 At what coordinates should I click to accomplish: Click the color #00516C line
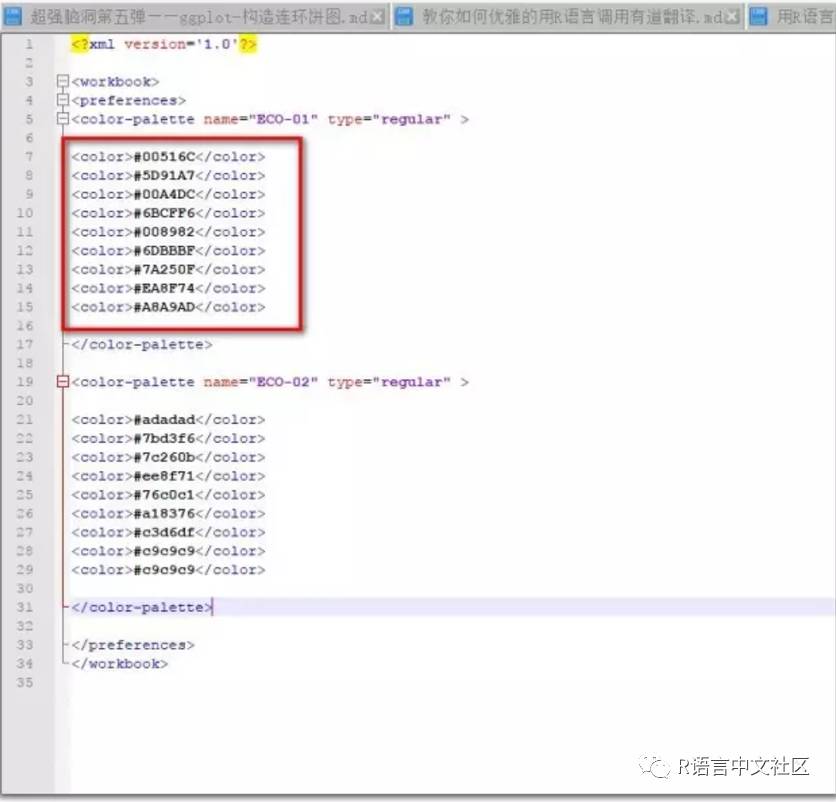(168, 157)
